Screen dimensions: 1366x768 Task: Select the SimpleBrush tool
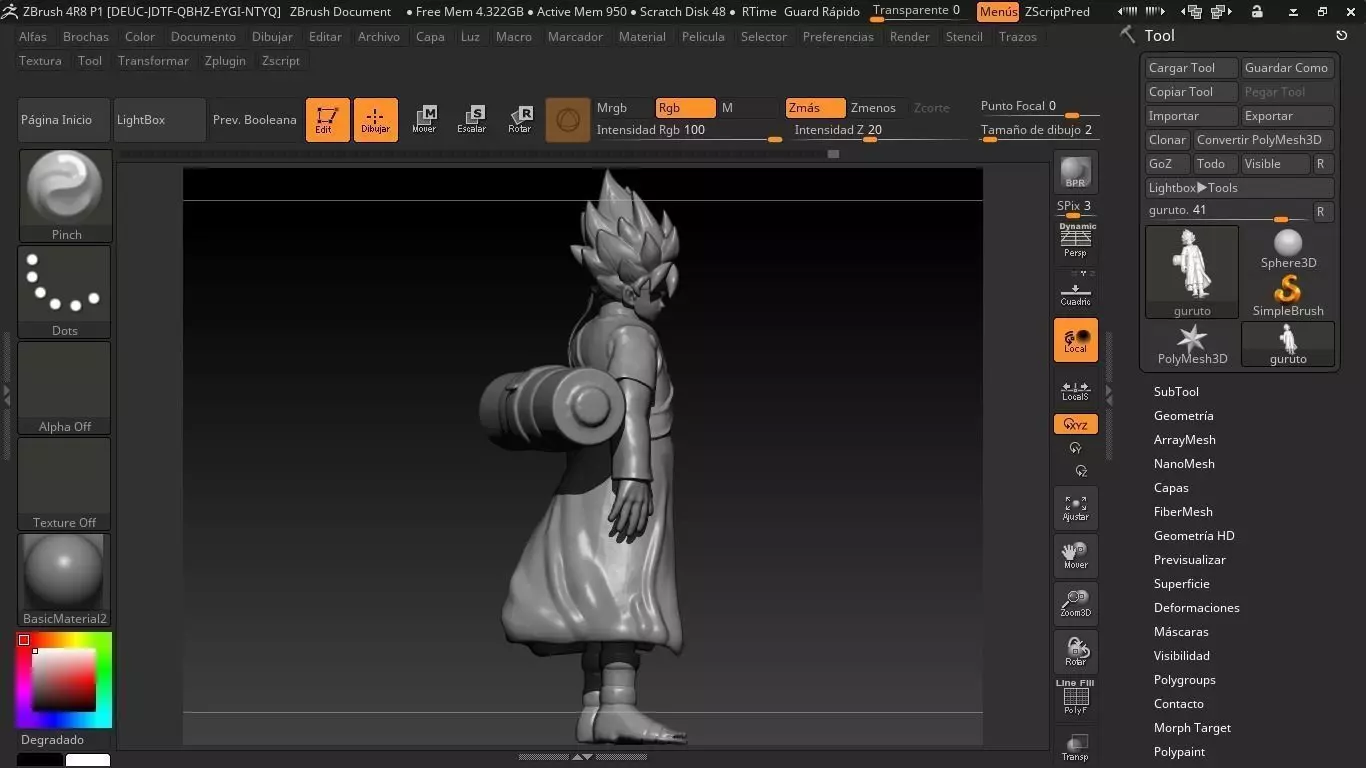[1288, 296]
